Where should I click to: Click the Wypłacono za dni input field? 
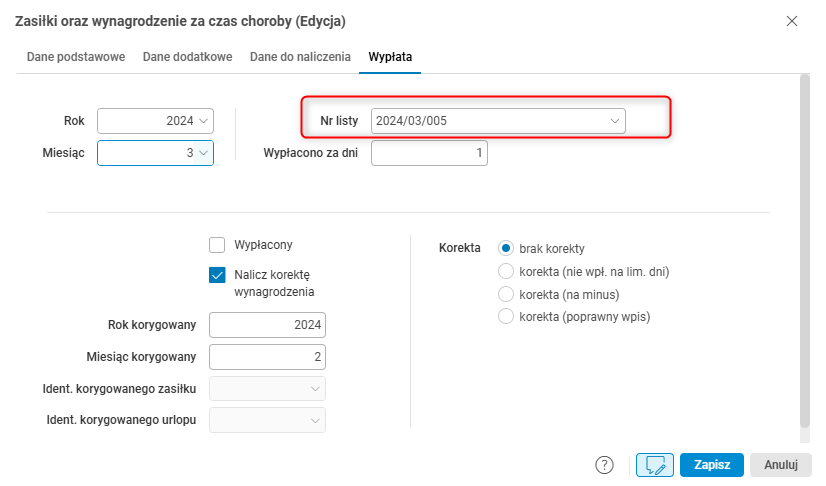(x=429, y=152)
